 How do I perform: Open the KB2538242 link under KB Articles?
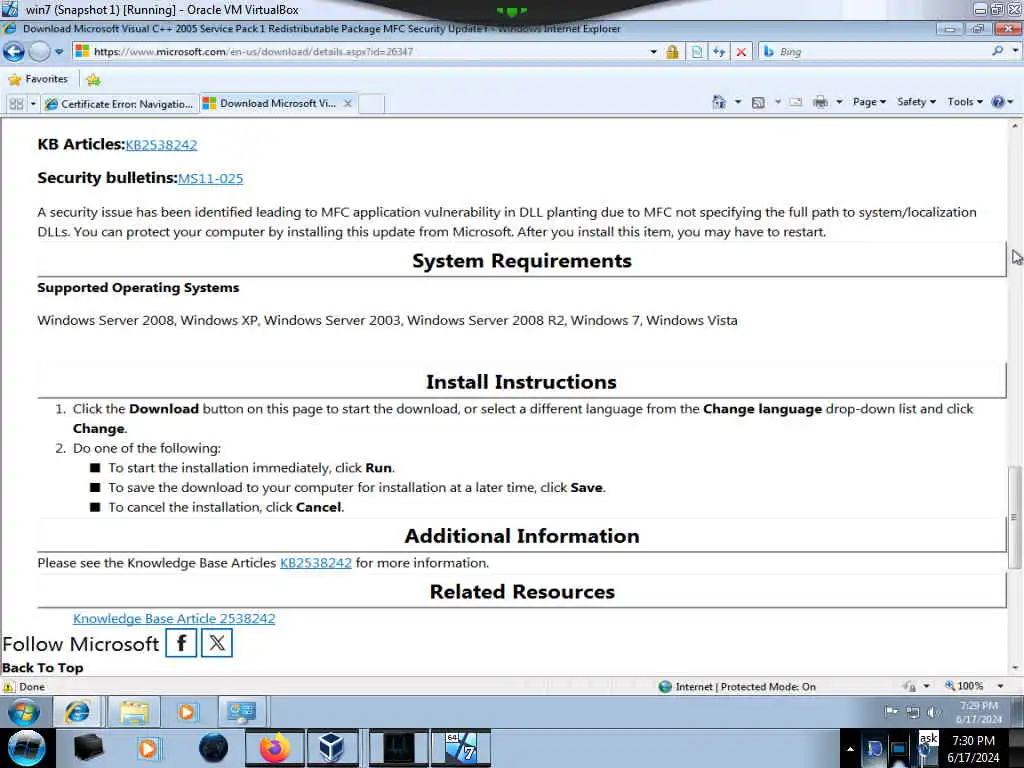click(x=161, y=145)
